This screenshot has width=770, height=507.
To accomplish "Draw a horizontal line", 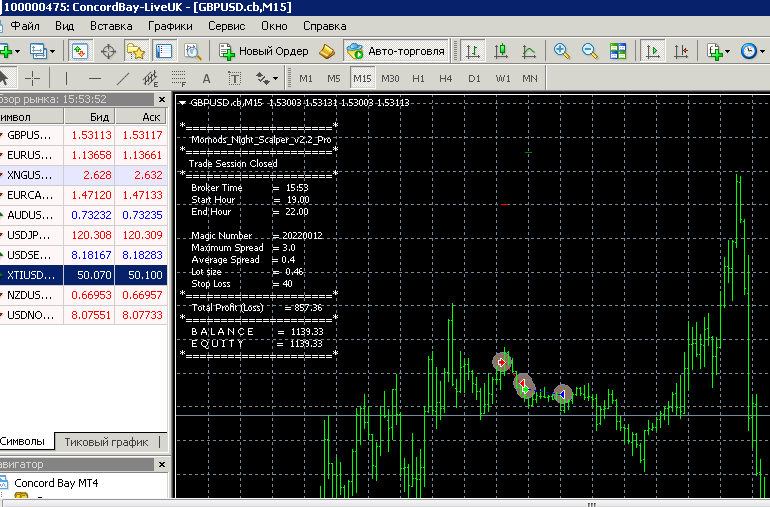I will (x=94, y=78).
